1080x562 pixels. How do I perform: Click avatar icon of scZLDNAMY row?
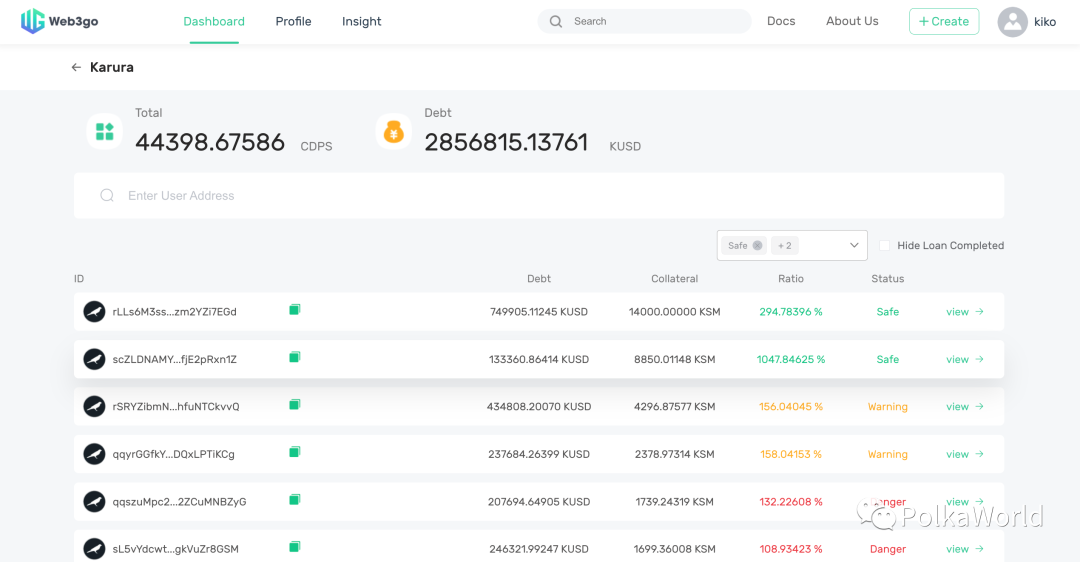(x=94, y=360)
